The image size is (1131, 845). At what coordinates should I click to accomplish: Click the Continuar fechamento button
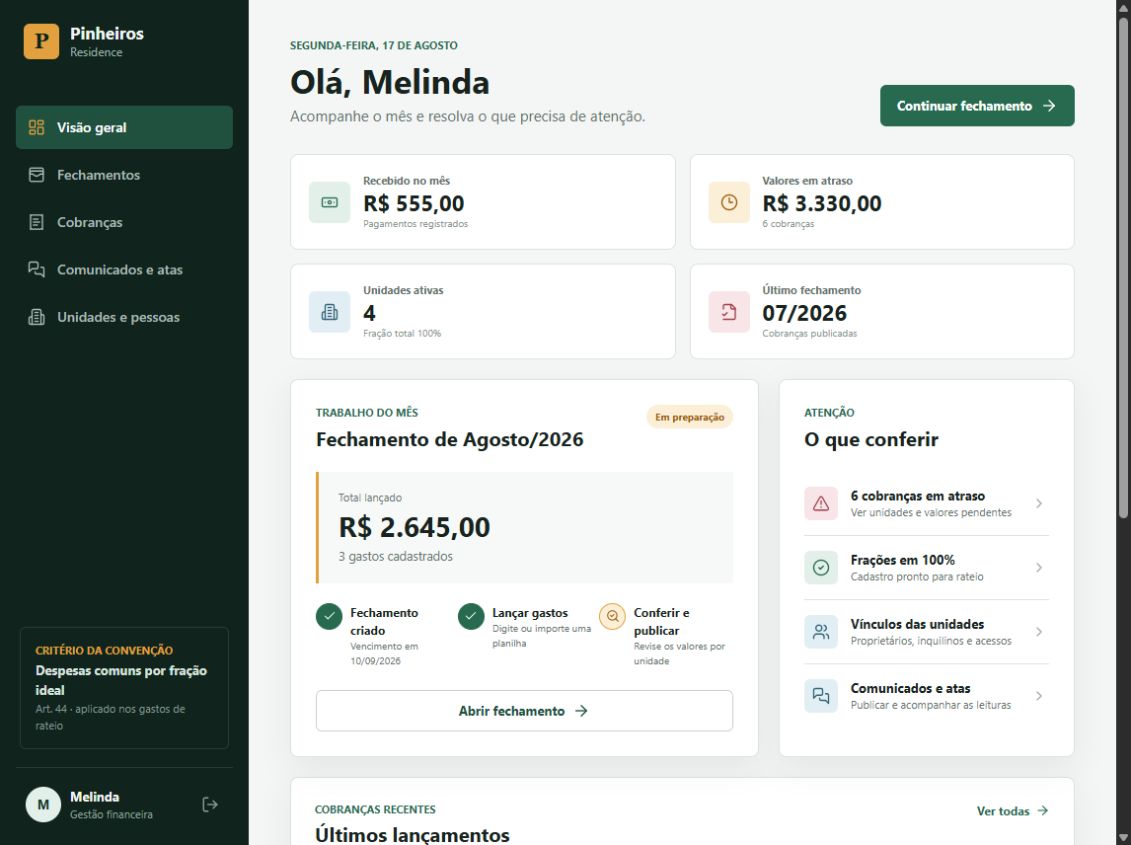coord(977,105)
